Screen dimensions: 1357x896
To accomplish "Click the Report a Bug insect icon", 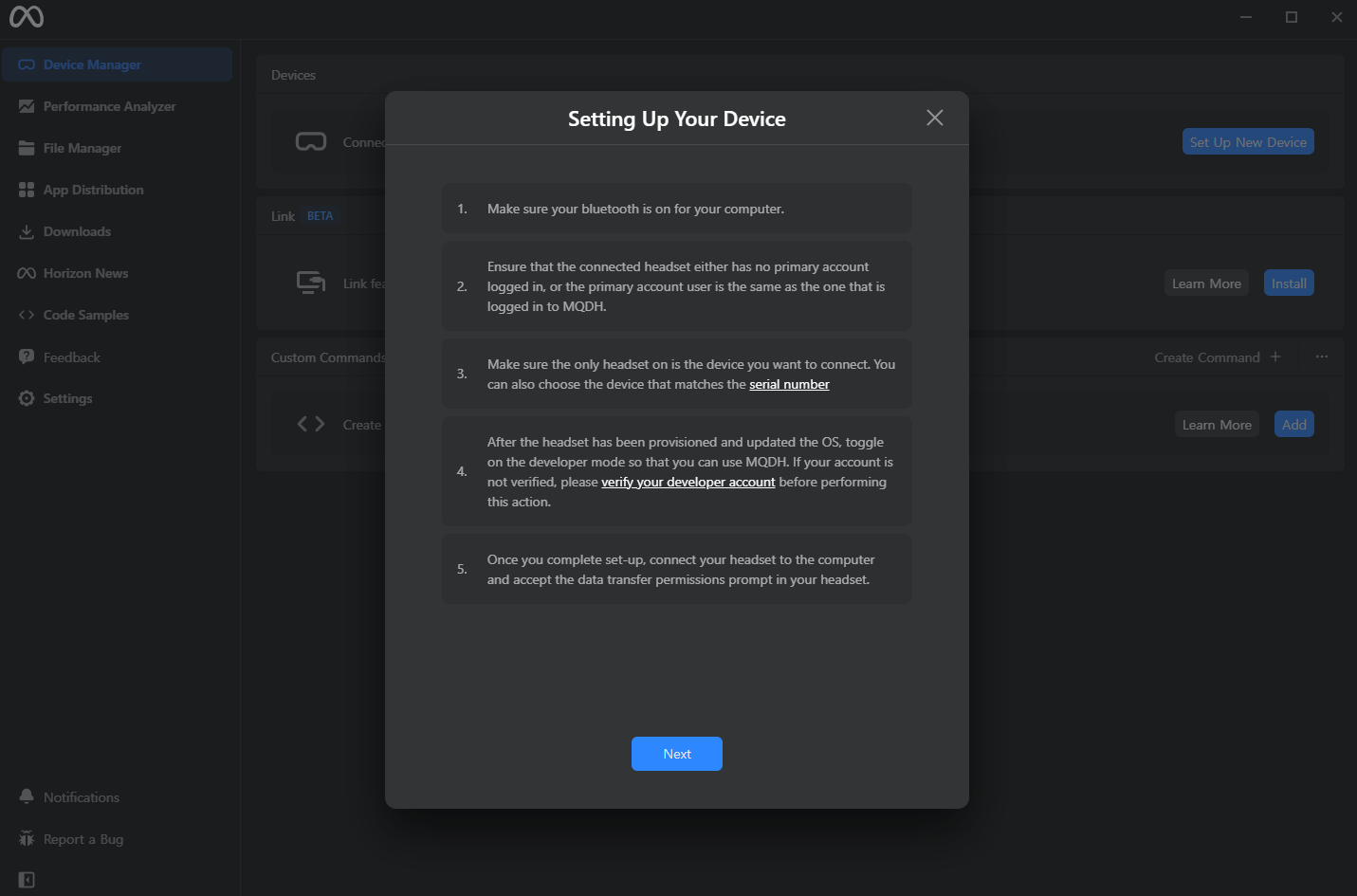I will [x=27, y=839].
